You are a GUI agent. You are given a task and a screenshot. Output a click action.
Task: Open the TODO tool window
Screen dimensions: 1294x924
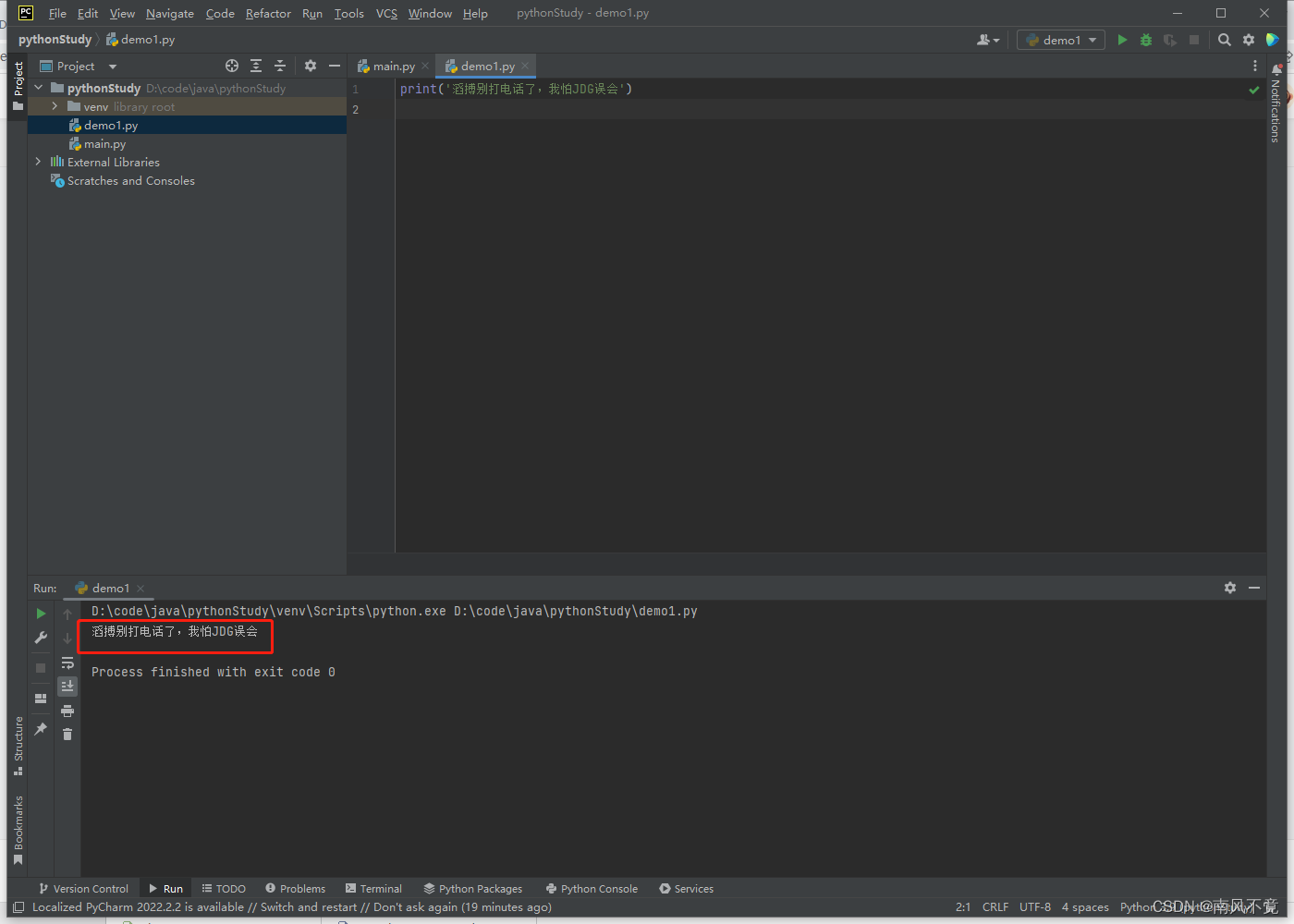point(224,889)
